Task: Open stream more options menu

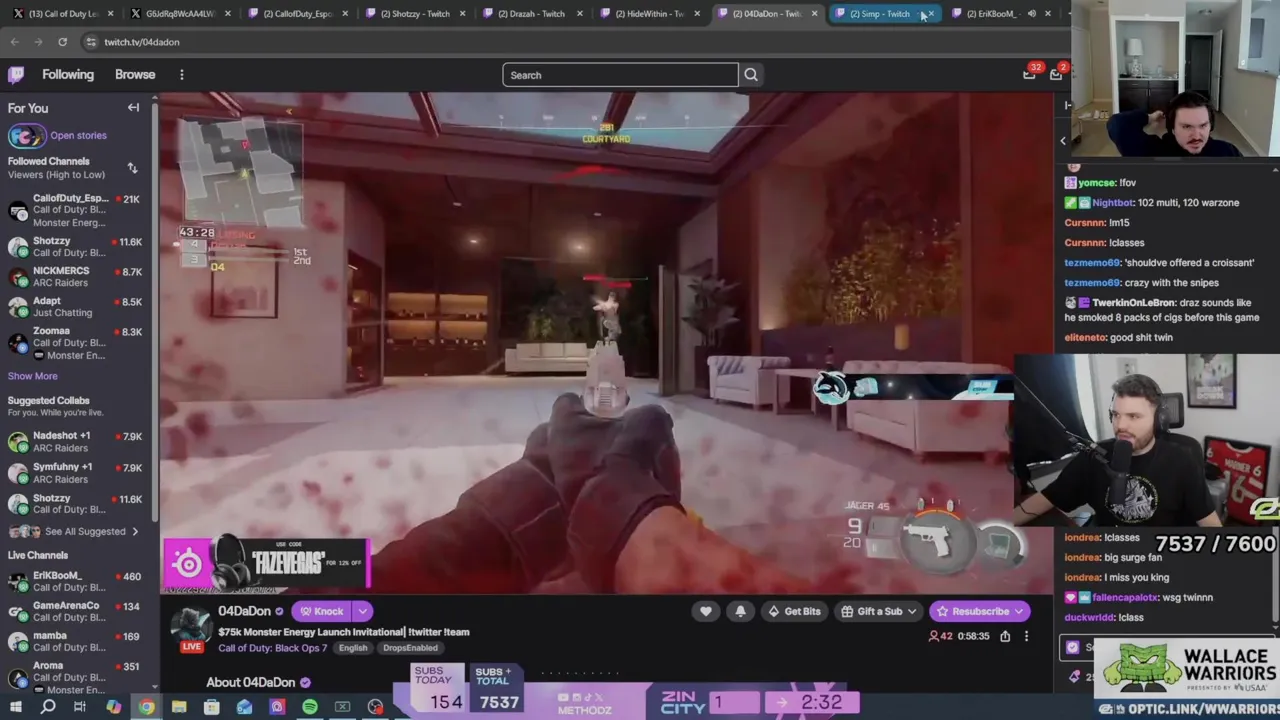Action: (x=1026, y=636)
